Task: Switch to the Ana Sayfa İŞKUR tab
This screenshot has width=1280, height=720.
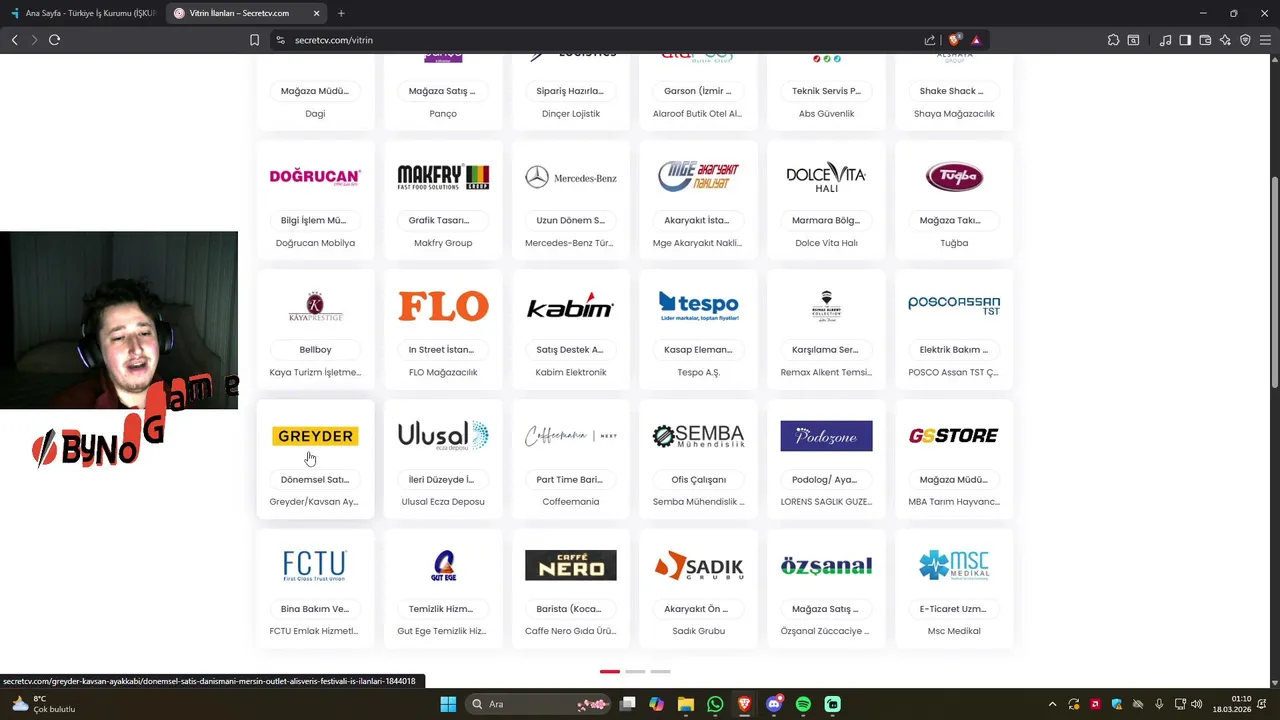Action: coord(82,13)
